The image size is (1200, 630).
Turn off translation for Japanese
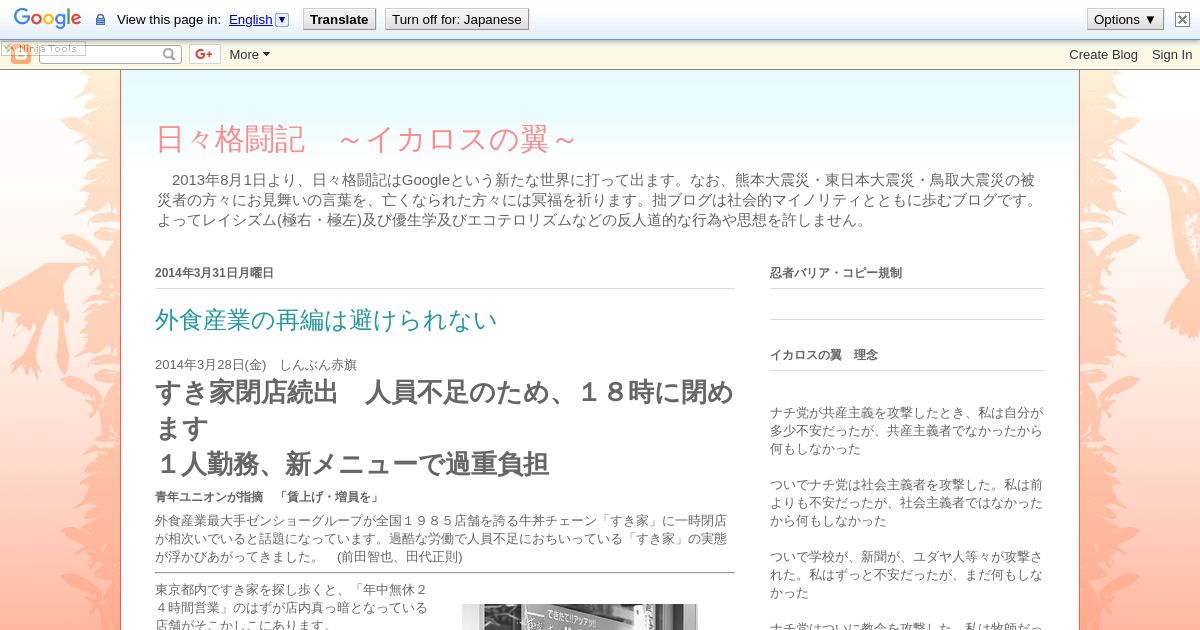tap(456, 19)
